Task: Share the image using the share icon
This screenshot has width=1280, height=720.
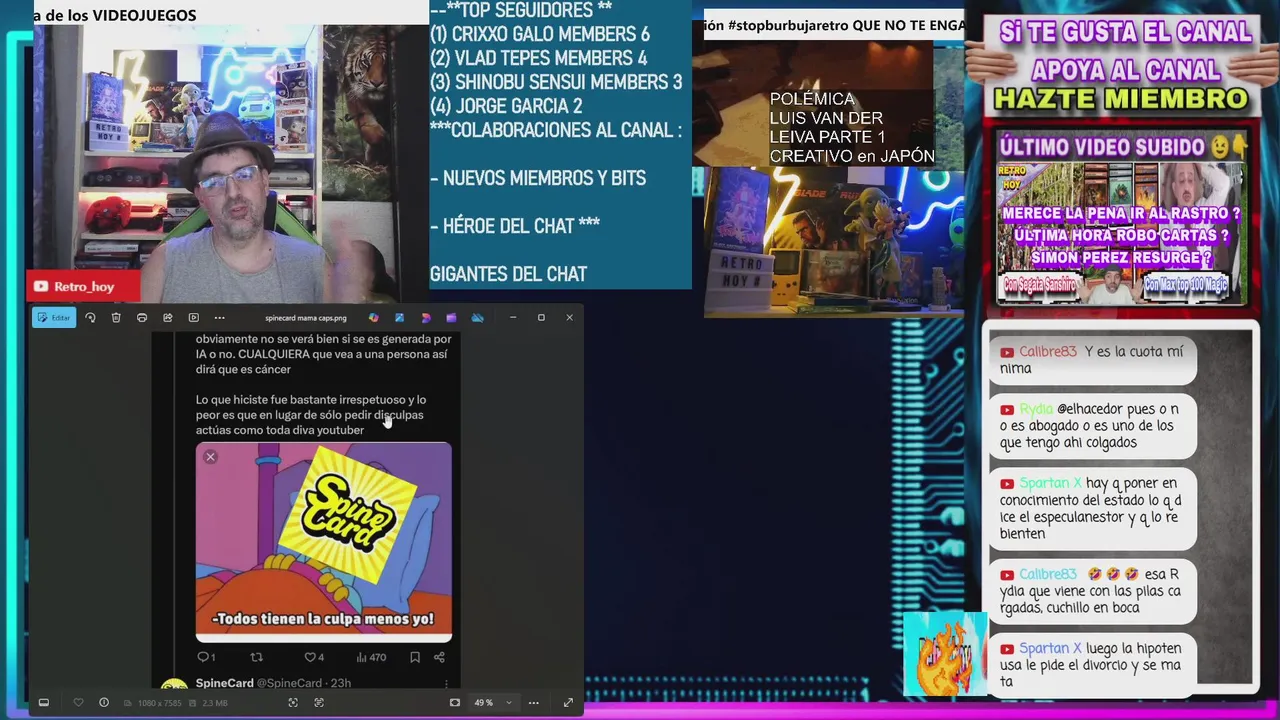Action: tap(168, 318)
